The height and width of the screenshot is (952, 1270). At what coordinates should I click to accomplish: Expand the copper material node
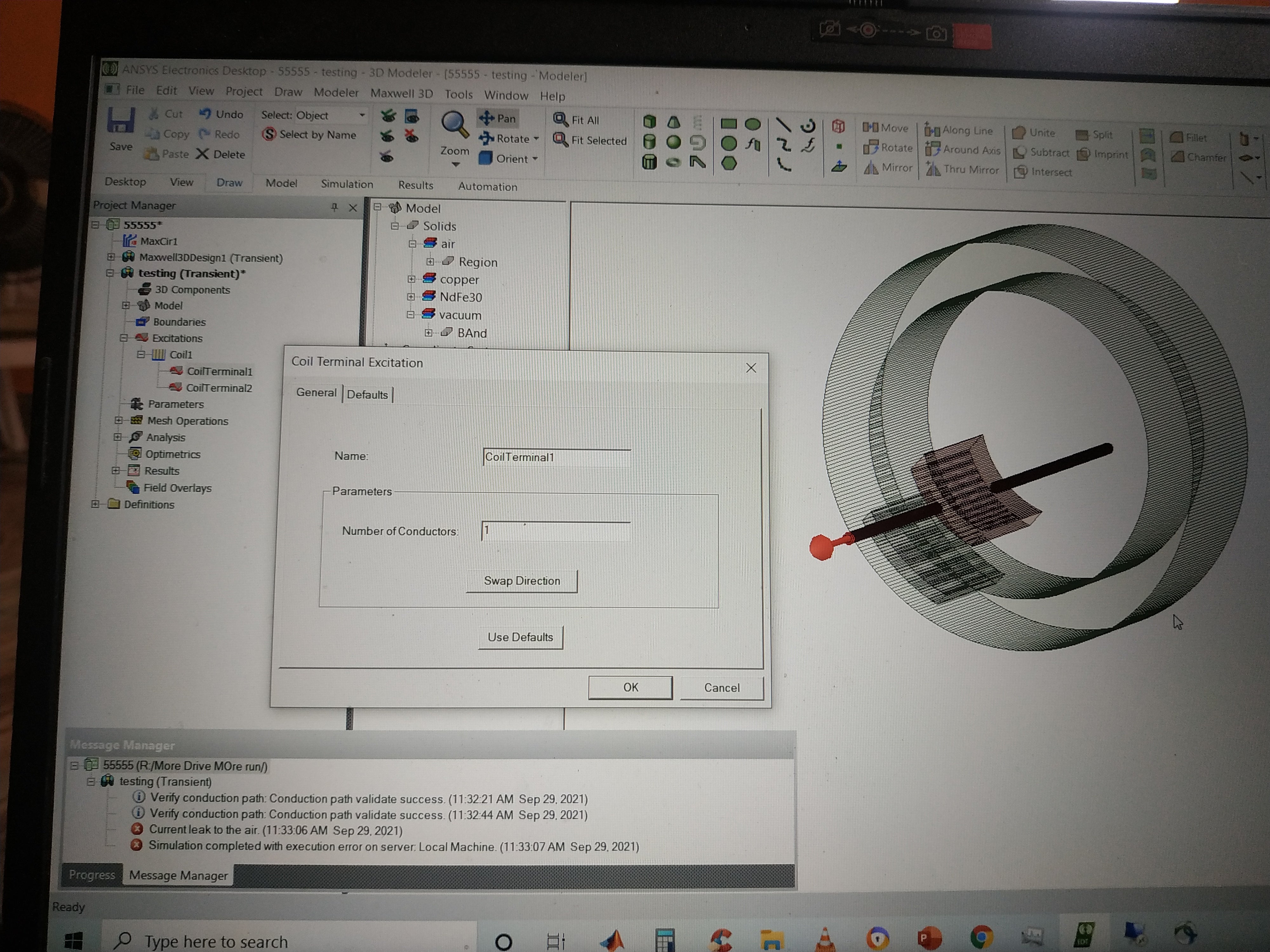[x=411, y=279]
